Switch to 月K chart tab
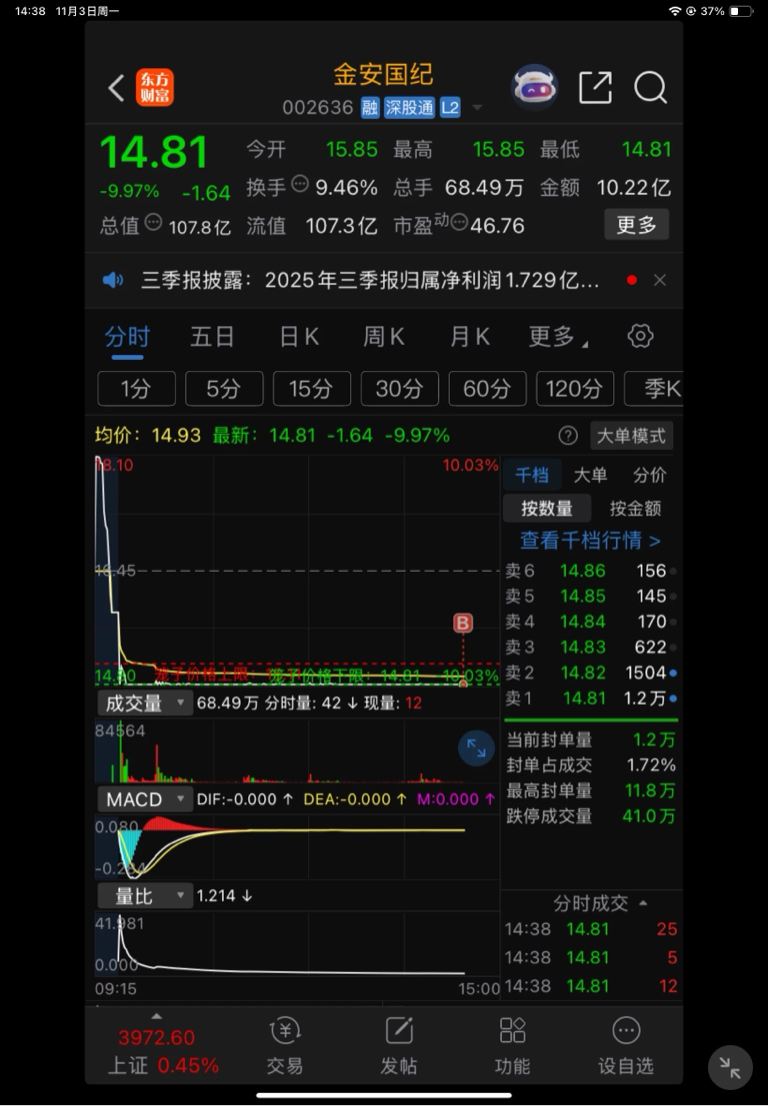The width and height of the screenshot is (768, 1106). pos(470,336)
